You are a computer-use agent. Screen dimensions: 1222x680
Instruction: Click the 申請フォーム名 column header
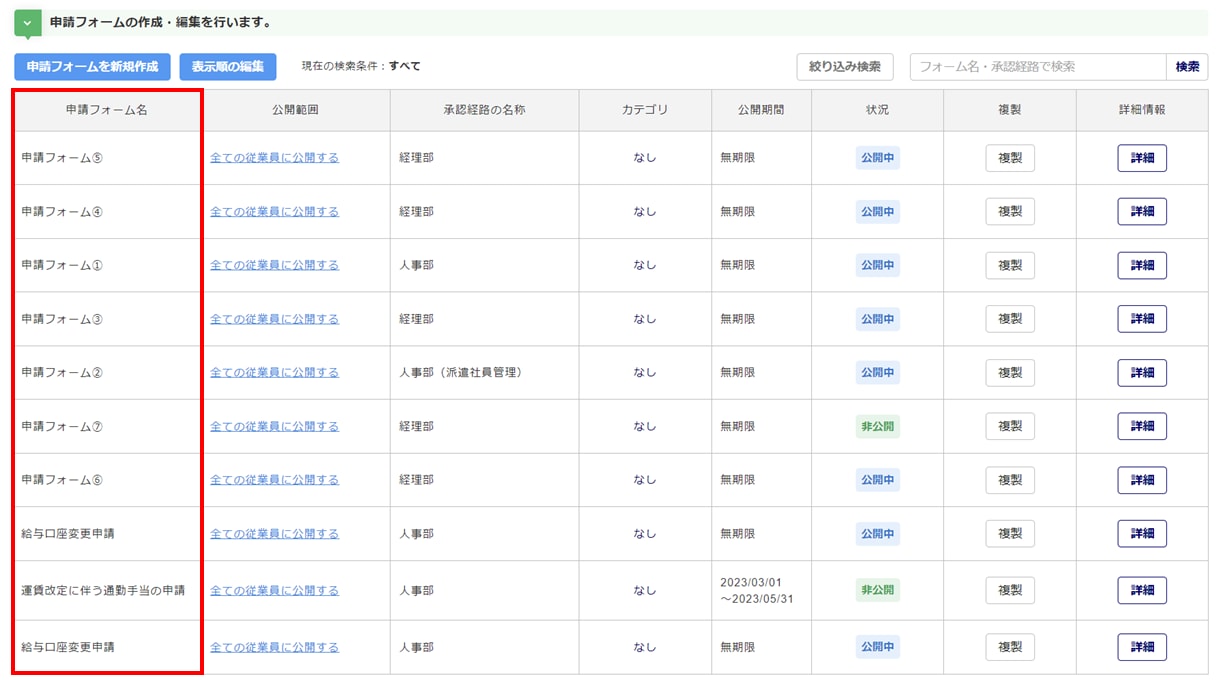click(x=107, y=110)
